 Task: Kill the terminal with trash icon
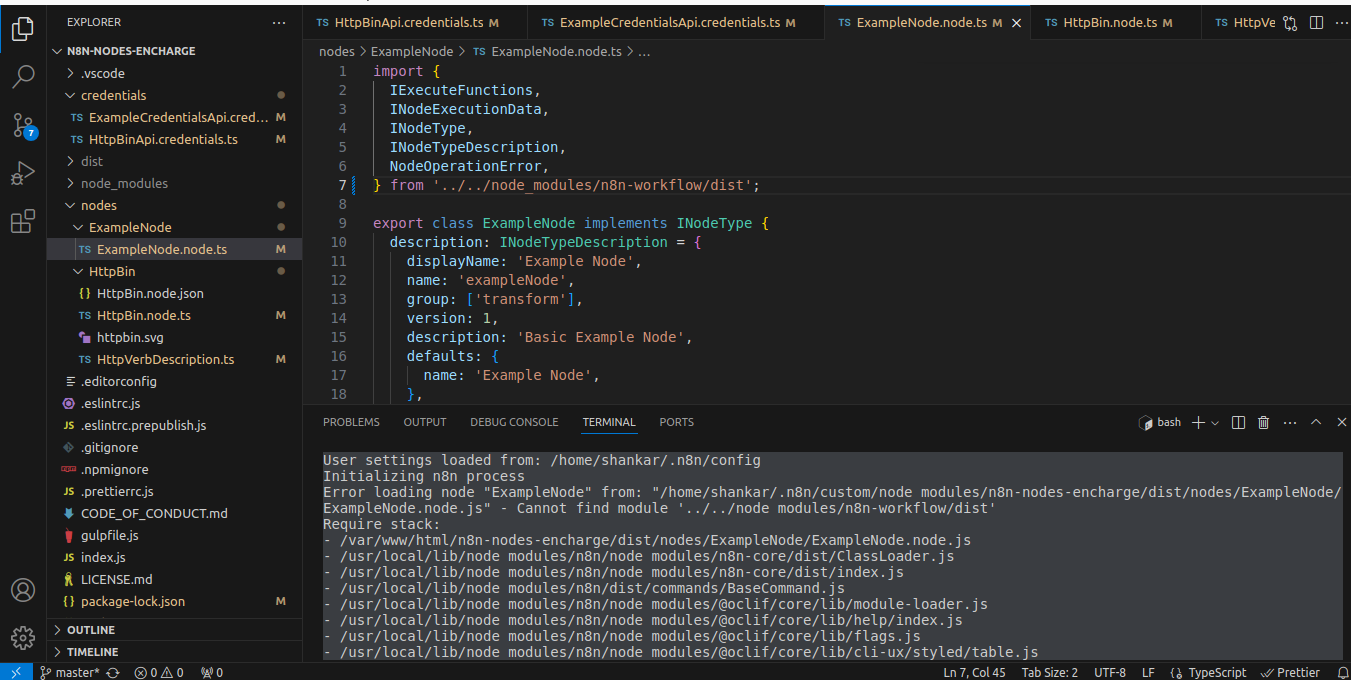click(1263, 423)
